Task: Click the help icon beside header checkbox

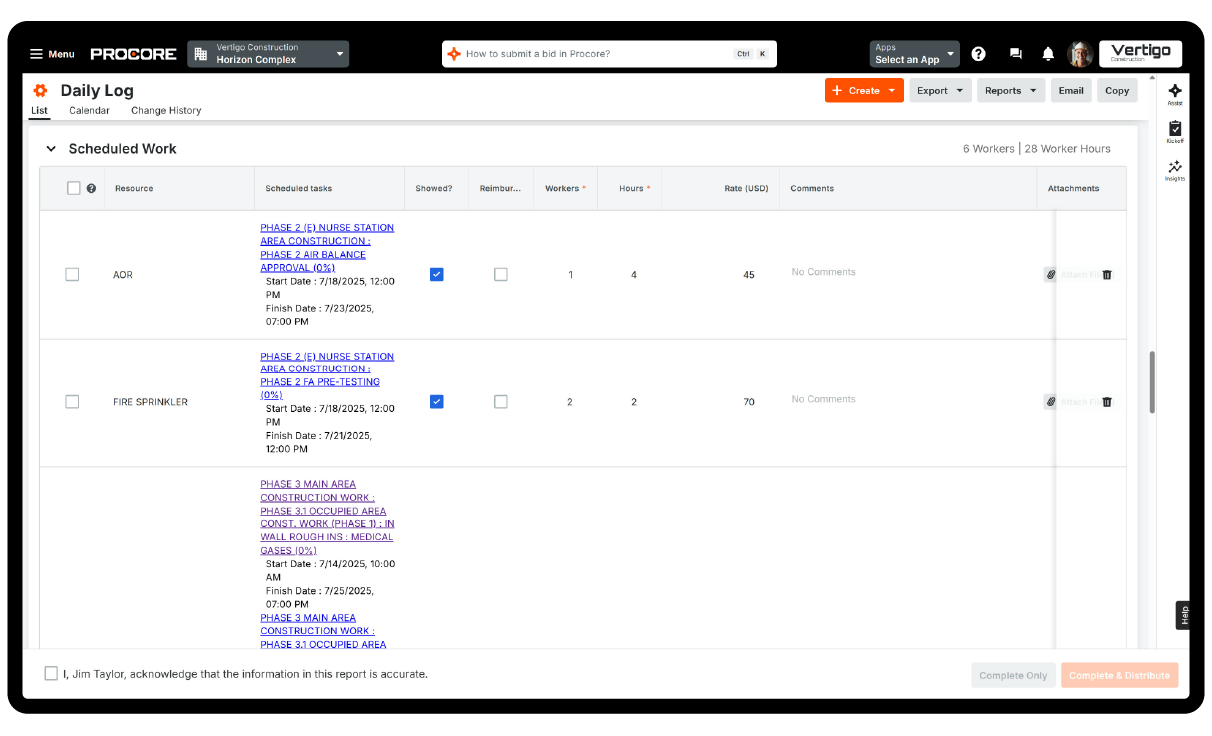Action: pyautogui.click(x=91, y=188)
